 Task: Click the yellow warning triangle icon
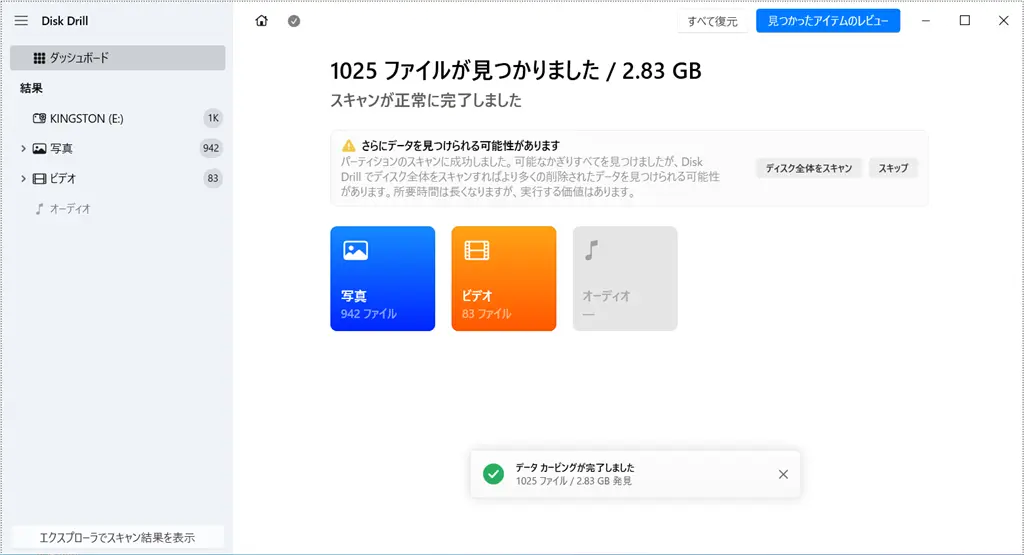click(x=349, y=146)
